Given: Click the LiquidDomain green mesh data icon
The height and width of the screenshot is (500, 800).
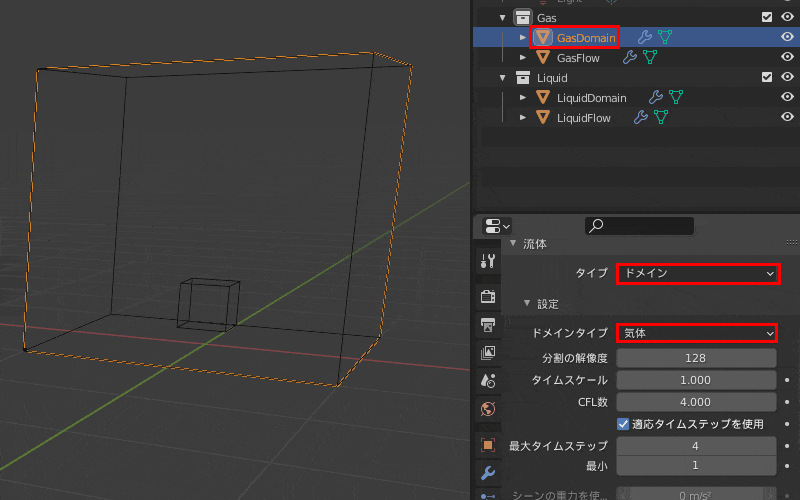Looking at the screenshot, I should pos(676,97).
